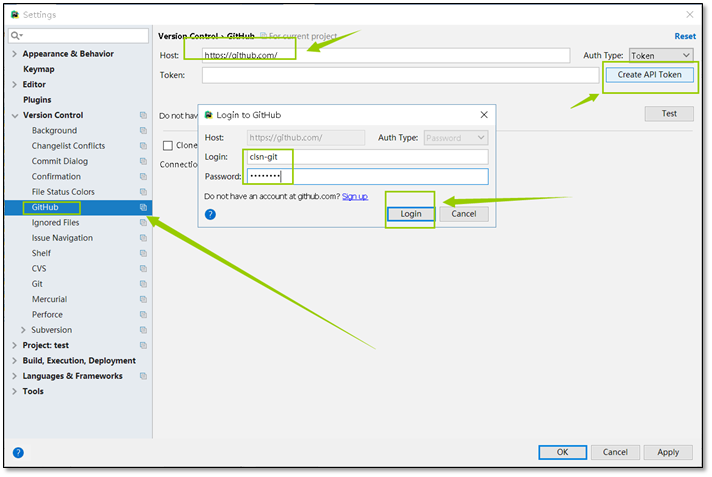Select Keymap in the settings tree
This screenshot has width=712, height=477.
coord(39,69)
